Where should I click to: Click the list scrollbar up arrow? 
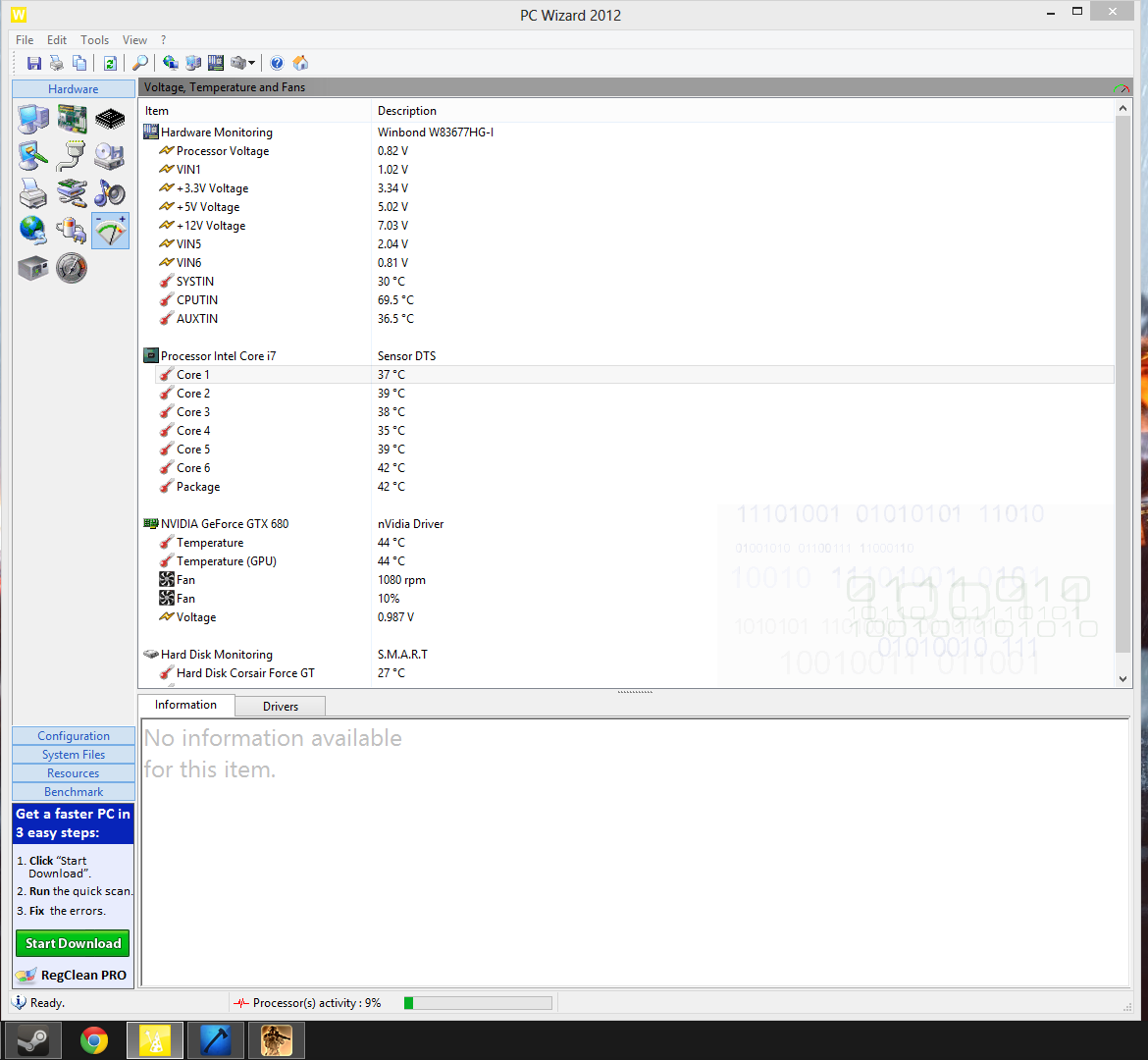click(x=1123, y=108)
